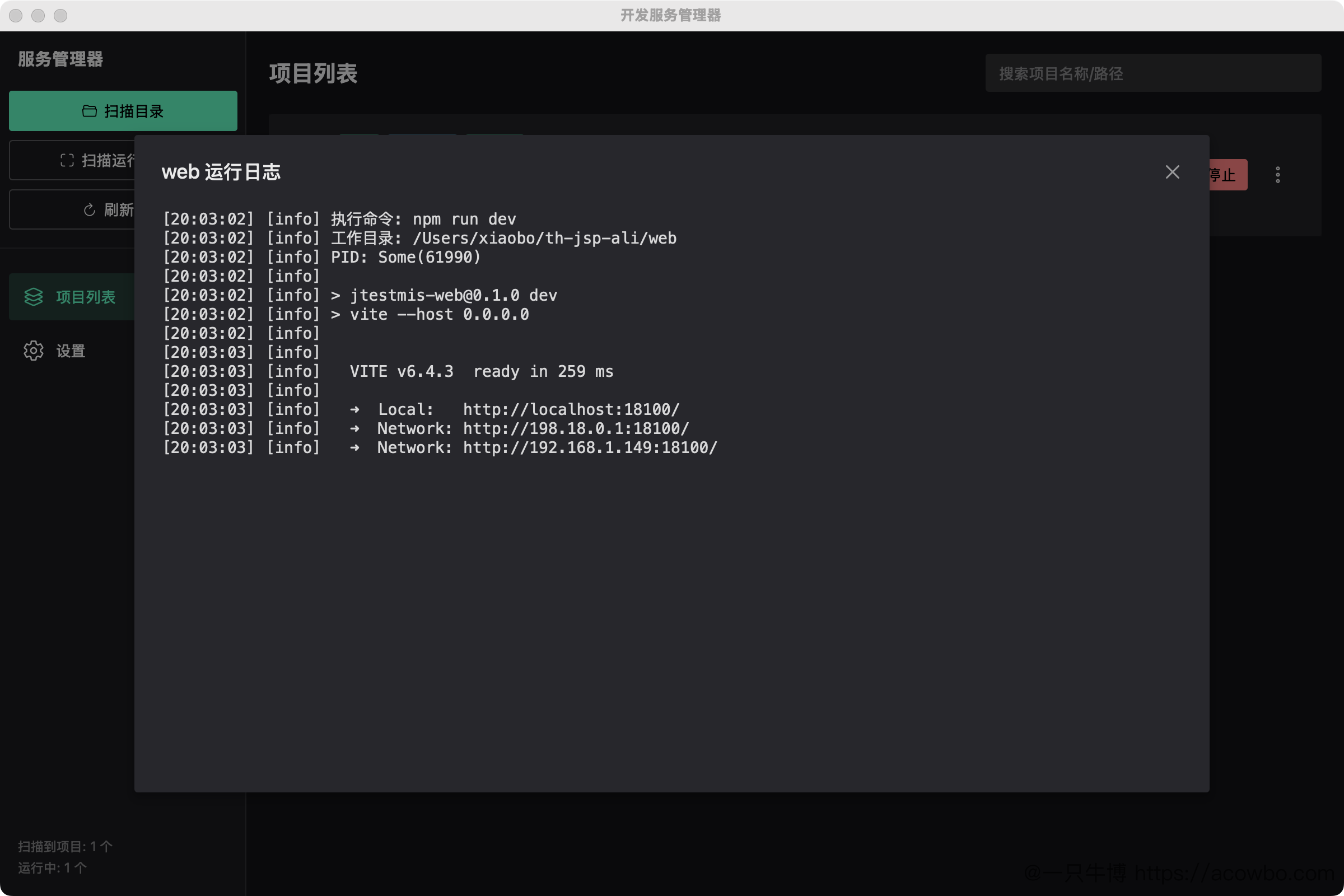Click the 服务管理器 sidebar title
The height and width of the screenshot is (896, 1344).
[60, 59]
